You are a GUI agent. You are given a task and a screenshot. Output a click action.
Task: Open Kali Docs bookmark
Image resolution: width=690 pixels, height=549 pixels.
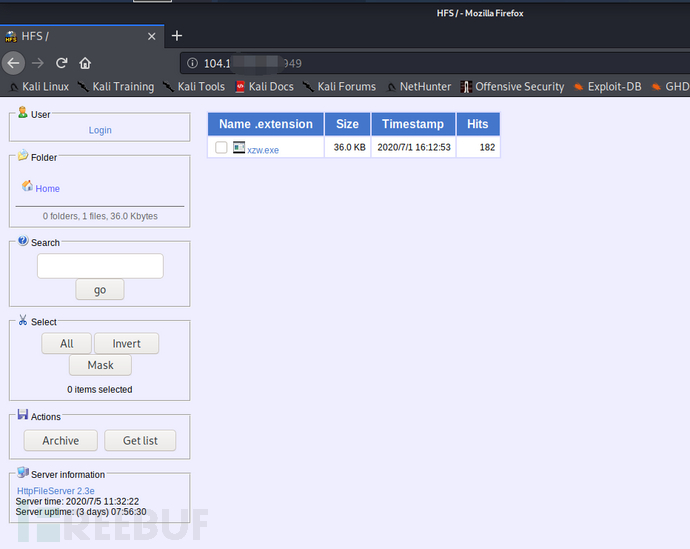[264, 87]
